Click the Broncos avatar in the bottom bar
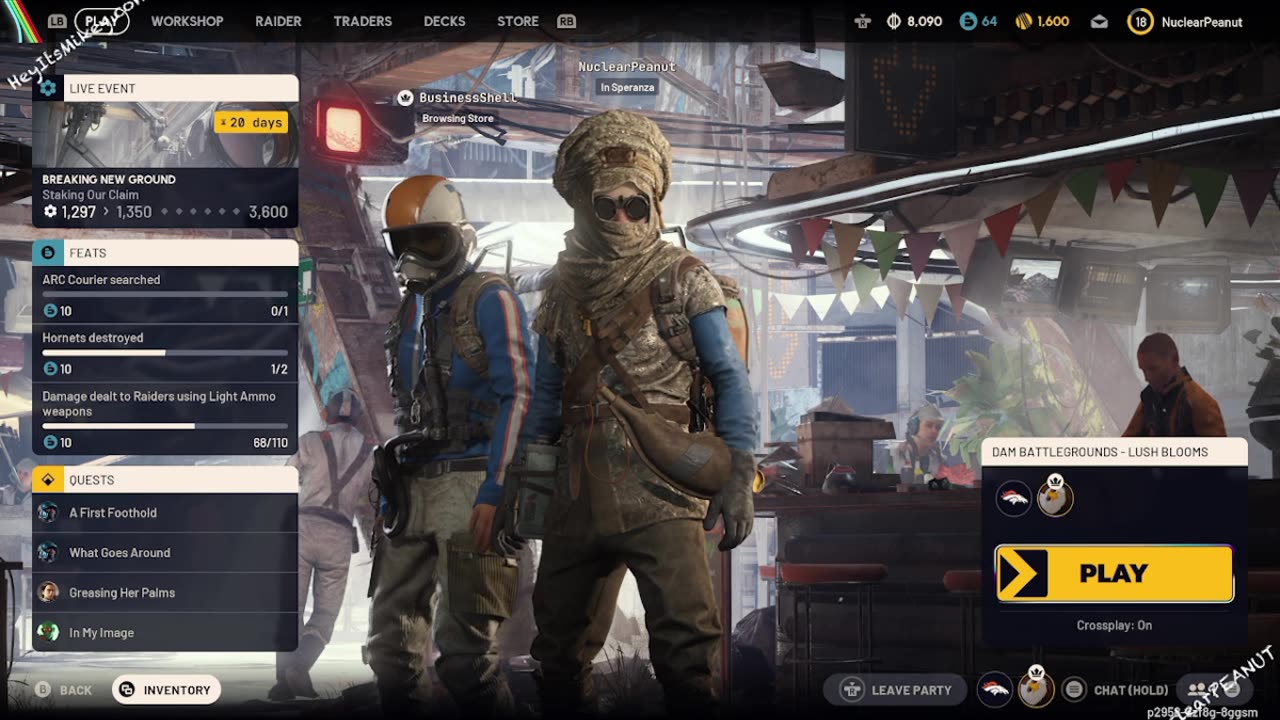 click(x=994, y=688)
